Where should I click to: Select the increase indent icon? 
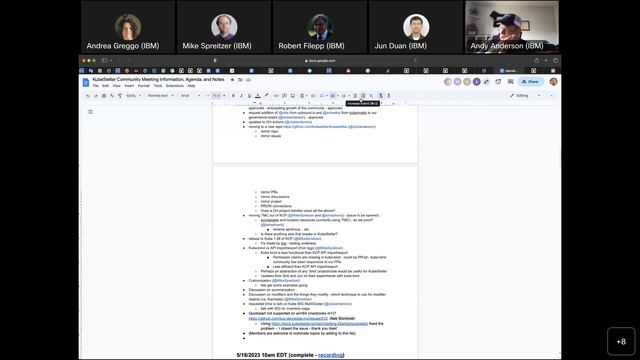pos(363,96)
